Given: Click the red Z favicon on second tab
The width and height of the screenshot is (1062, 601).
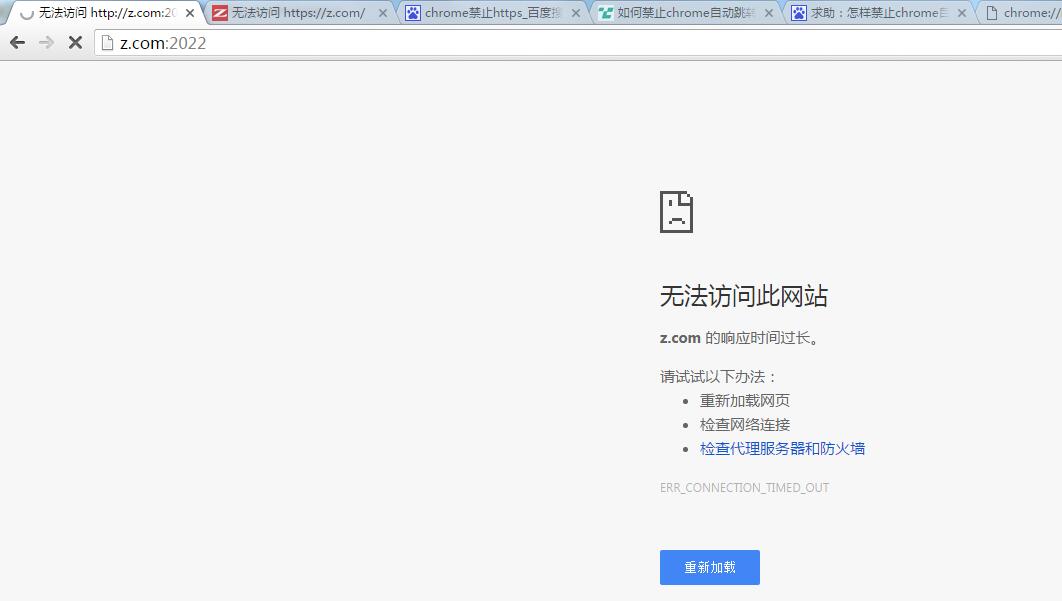Looking at the screenshot, I should click(220, 13).
